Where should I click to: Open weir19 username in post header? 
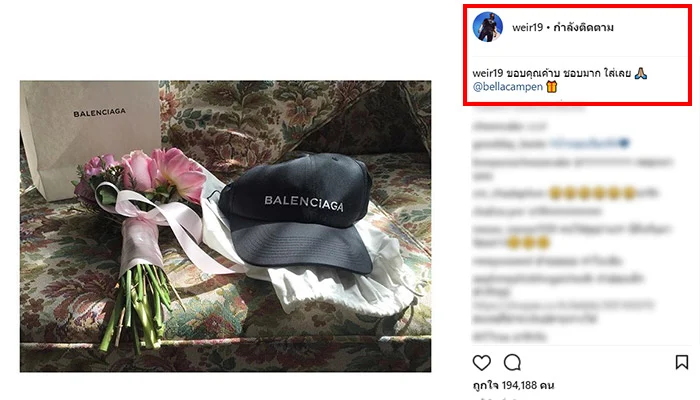(x=527, y=27)
